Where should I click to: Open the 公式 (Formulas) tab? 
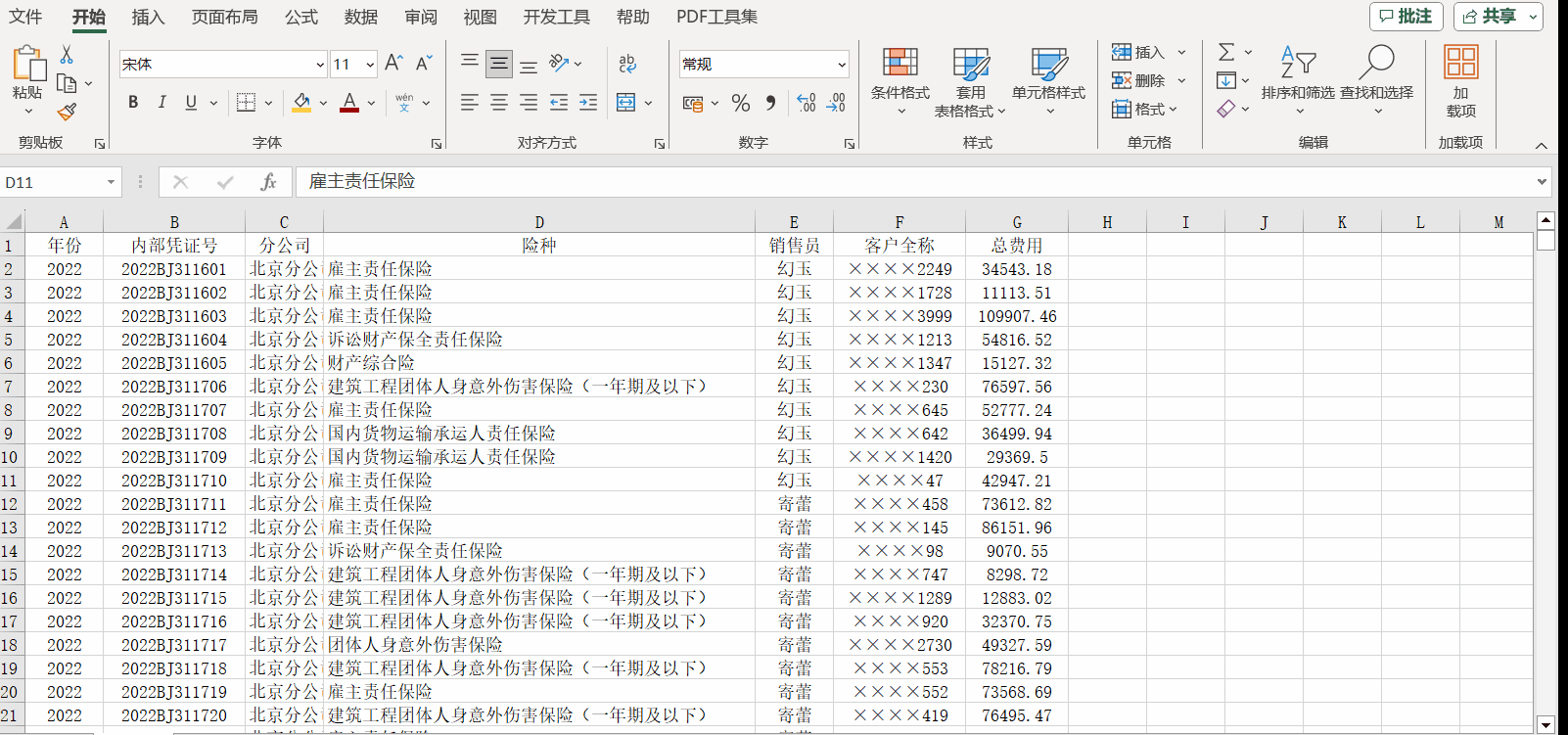click(301, 17)
